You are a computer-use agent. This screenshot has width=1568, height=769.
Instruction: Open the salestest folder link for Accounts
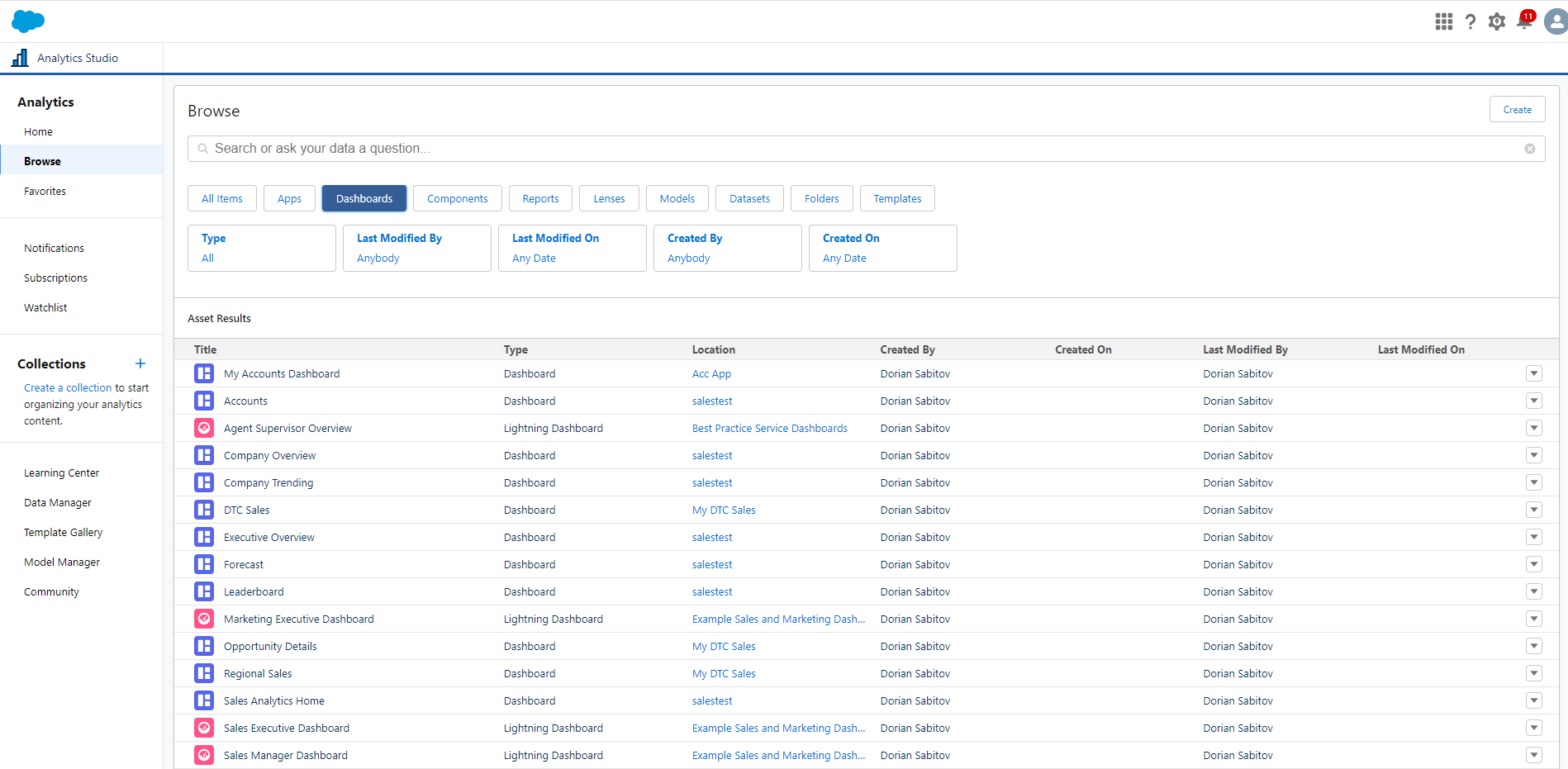(712, 401)
